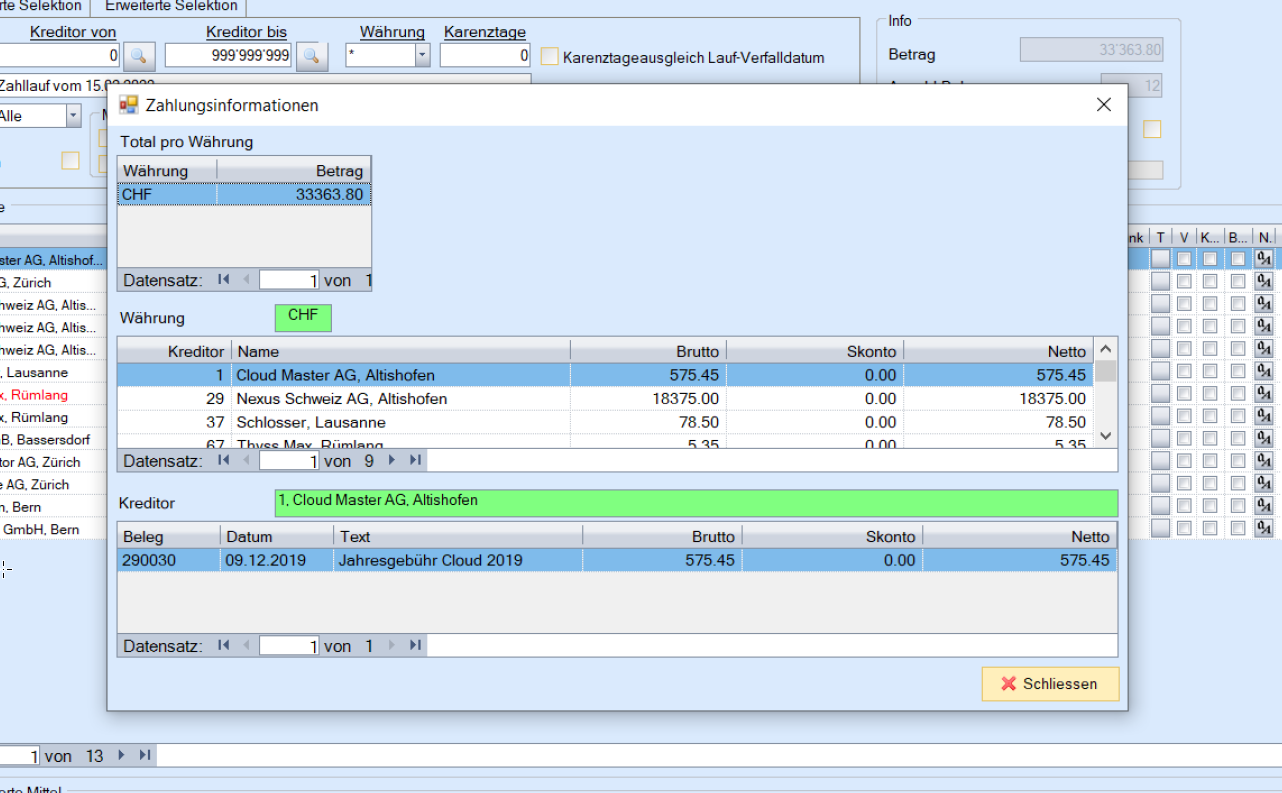Open the Alle combo box
The width and height of the screenshot is (1282, 793).
pyautogui.click(x=73, y=116)
